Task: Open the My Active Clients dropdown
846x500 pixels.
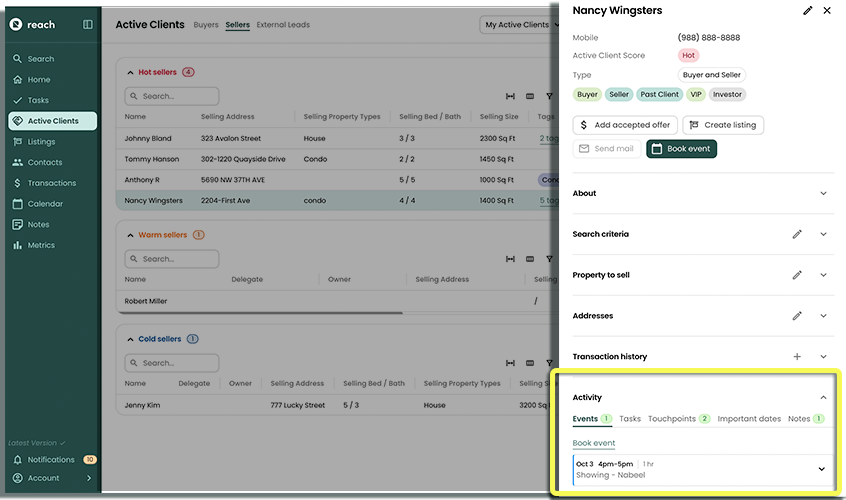Action: pos(518,25)
